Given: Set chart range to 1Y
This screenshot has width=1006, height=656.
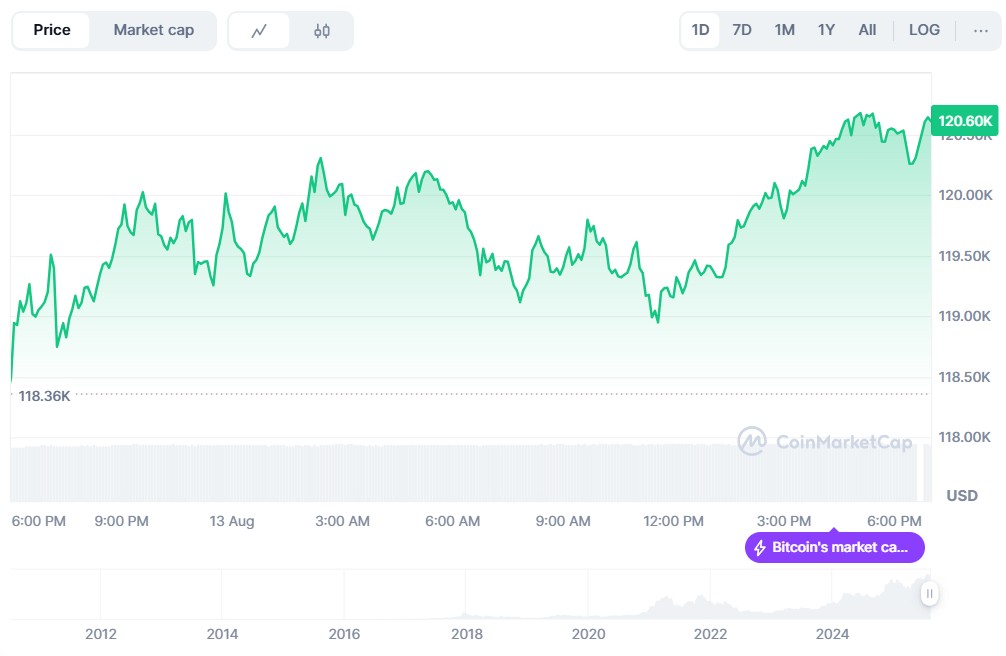Looking at the screenshot, I should [826, 30].
